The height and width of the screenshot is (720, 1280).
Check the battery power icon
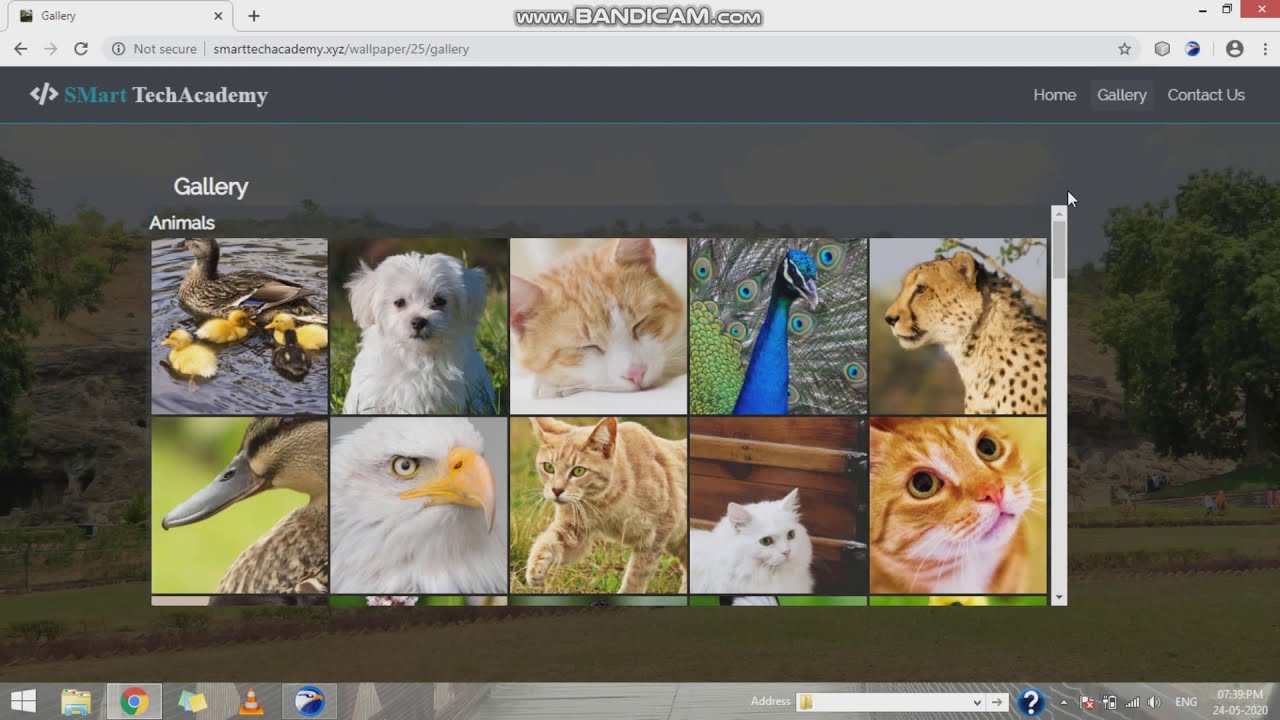pos(1109,702)
